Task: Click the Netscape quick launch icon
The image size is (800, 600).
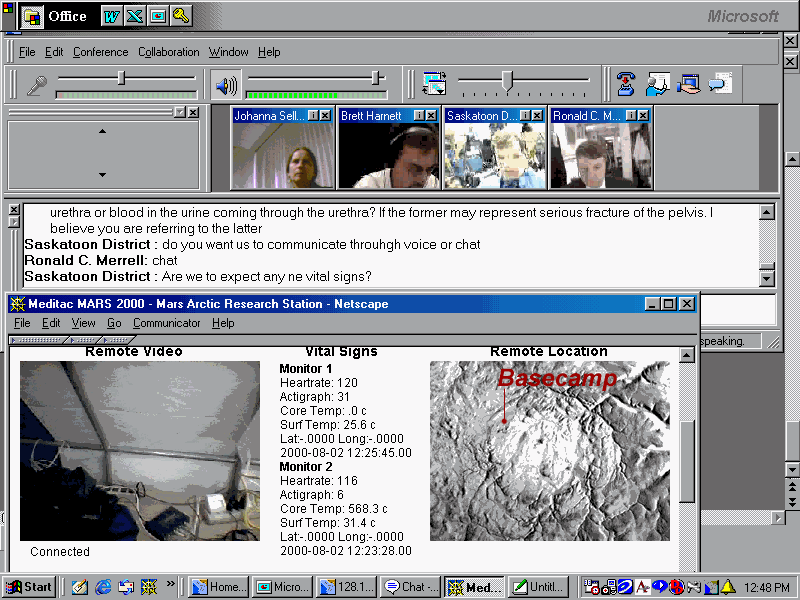Action: coord(149,587)
